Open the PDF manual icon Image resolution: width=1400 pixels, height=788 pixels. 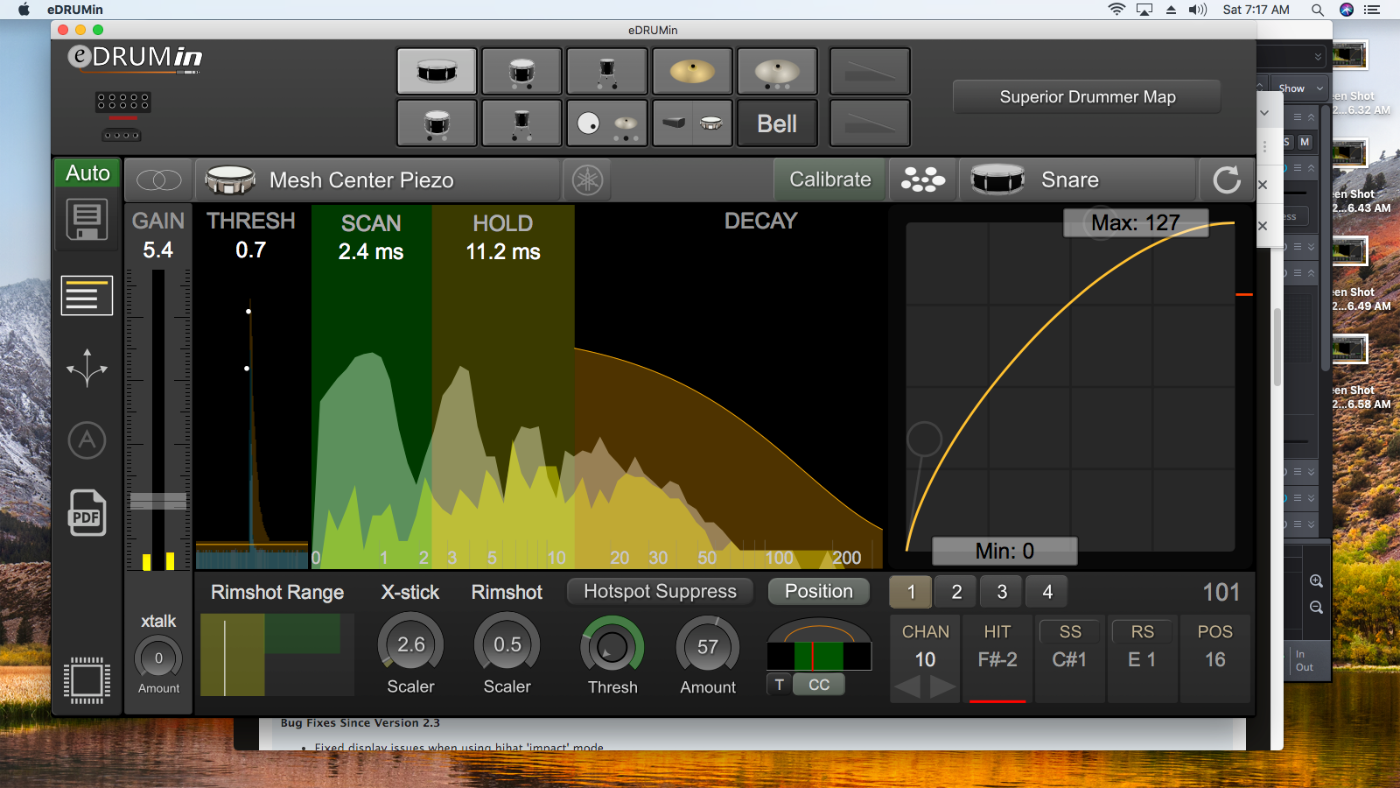pos(87,512)
